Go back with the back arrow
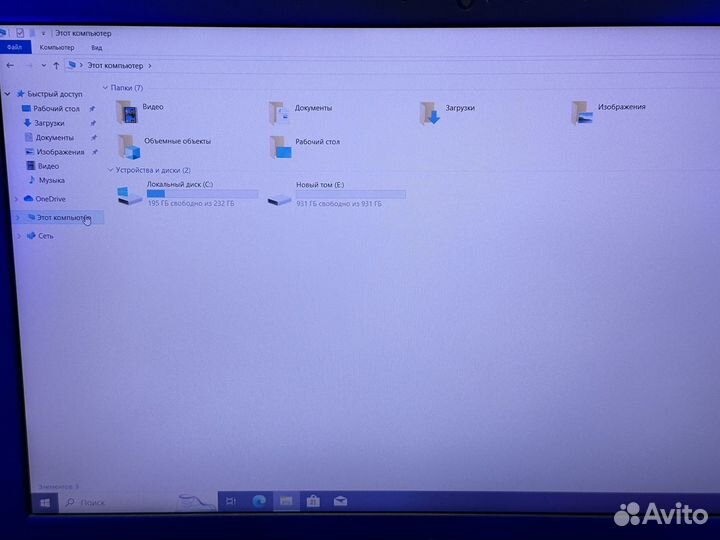This screenshot has width=720, height=540. click(10, 66)
